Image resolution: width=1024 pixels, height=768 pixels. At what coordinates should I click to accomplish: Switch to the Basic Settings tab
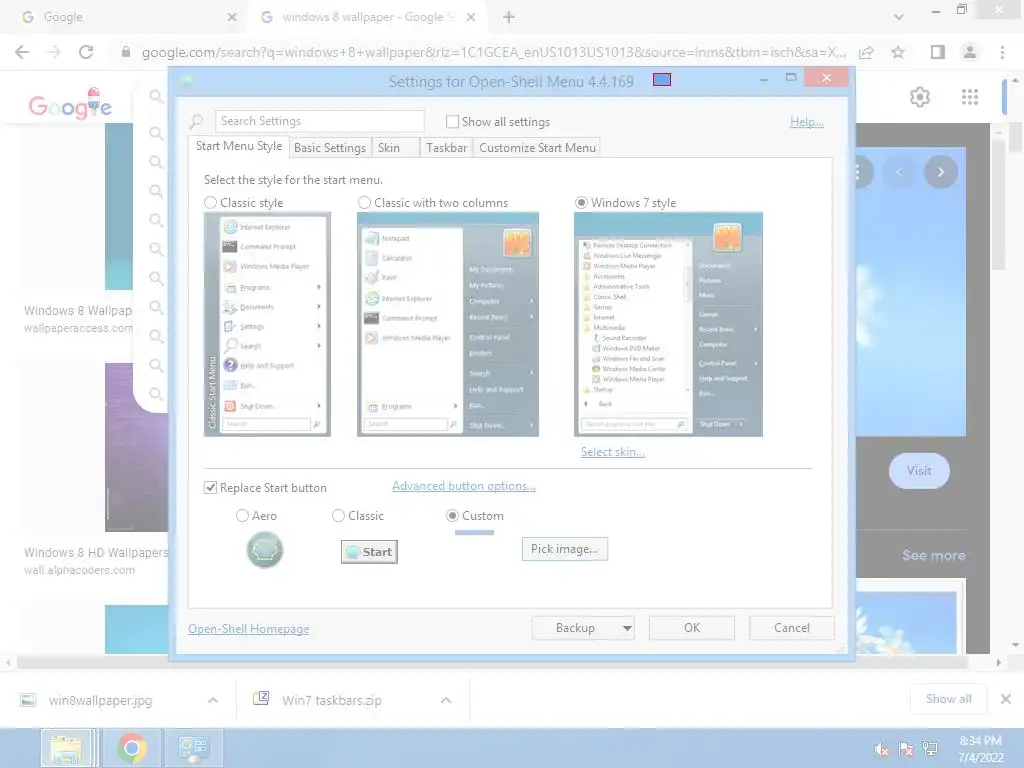tap(330, 148)
